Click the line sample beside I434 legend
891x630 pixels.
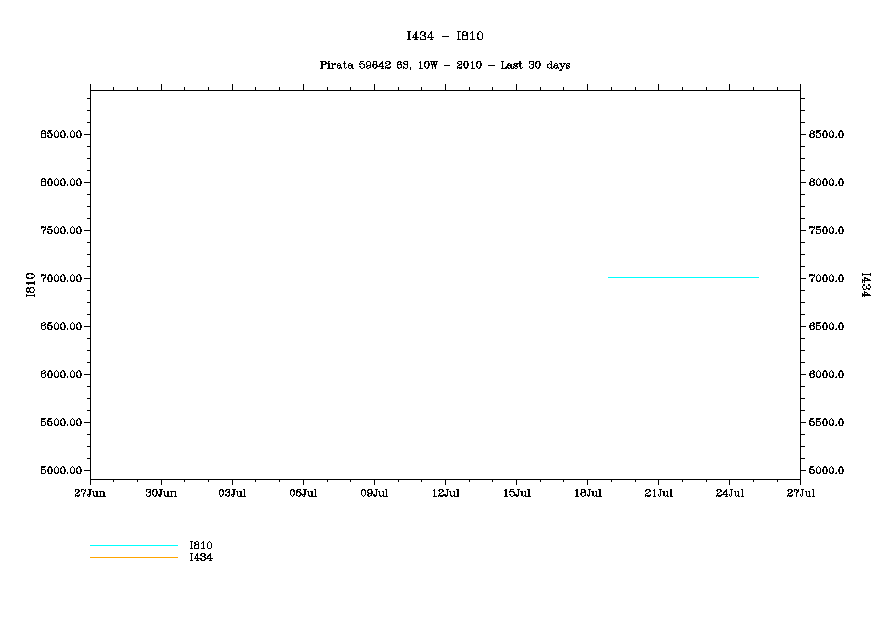click(133, 558)
